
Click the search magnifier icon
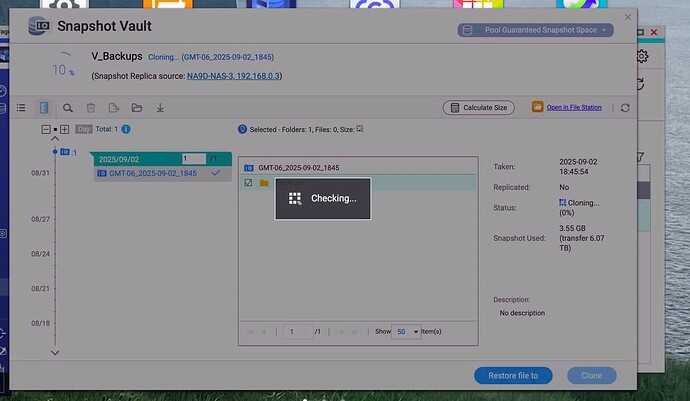(x=68, y=107)
